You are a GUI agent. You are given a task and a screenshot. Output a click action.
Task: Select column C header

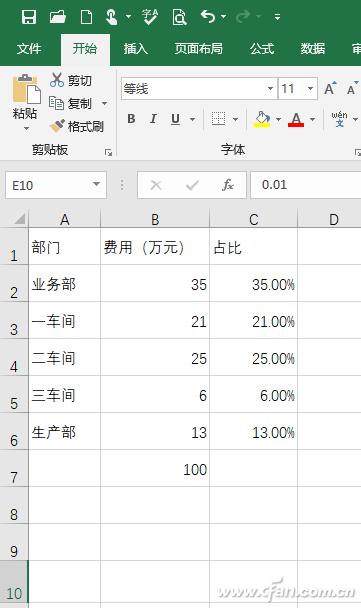(254, 219)
